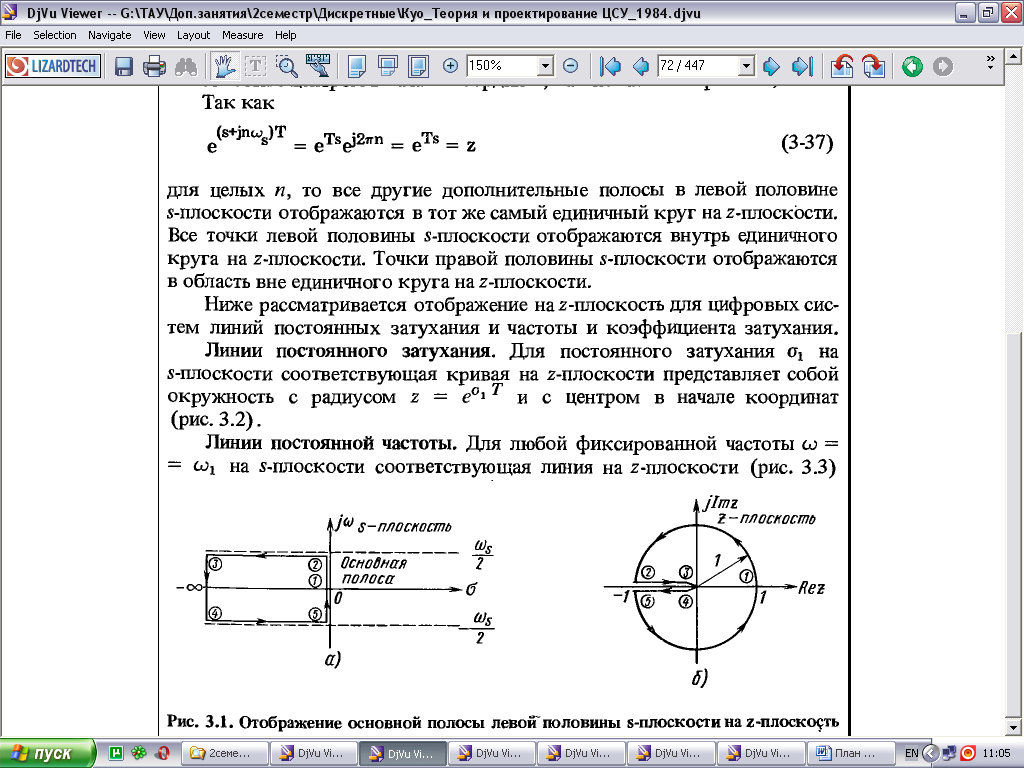
Task: Zoom in with the plus button
Action: click(450, 65)
